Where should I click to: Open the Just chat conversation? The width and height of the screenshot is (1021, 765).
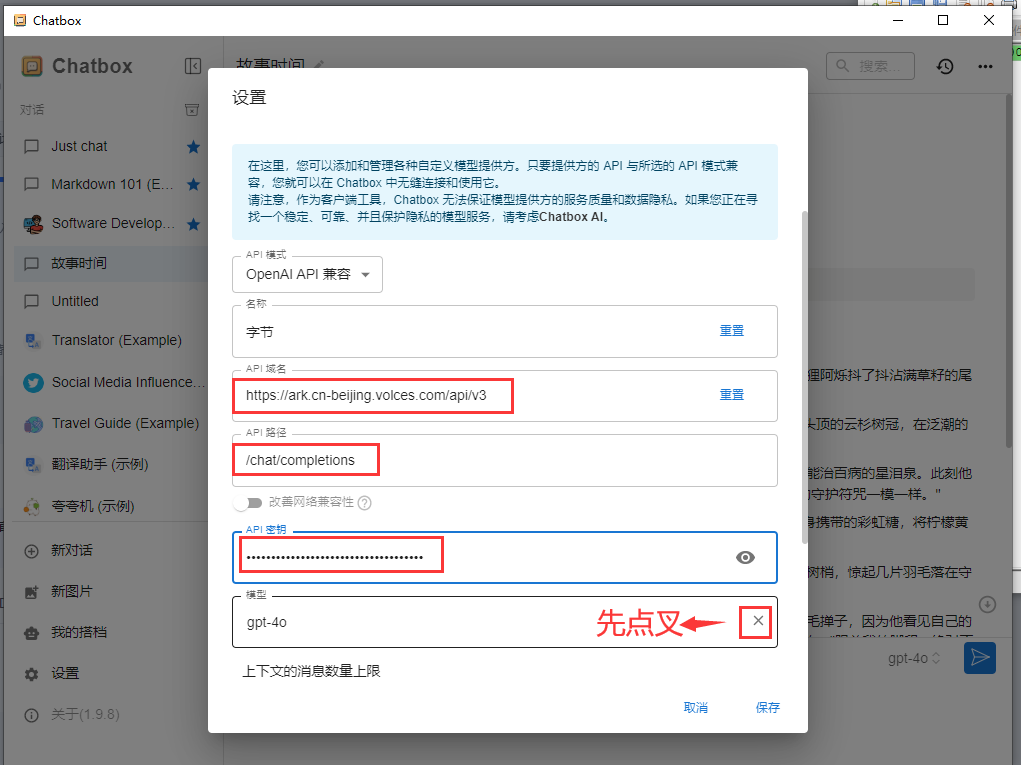(x=111, y=146)
